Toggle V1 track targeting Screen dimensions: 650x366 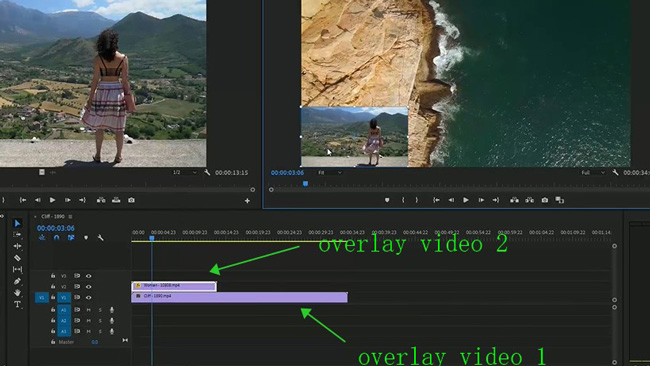(64, 298)
